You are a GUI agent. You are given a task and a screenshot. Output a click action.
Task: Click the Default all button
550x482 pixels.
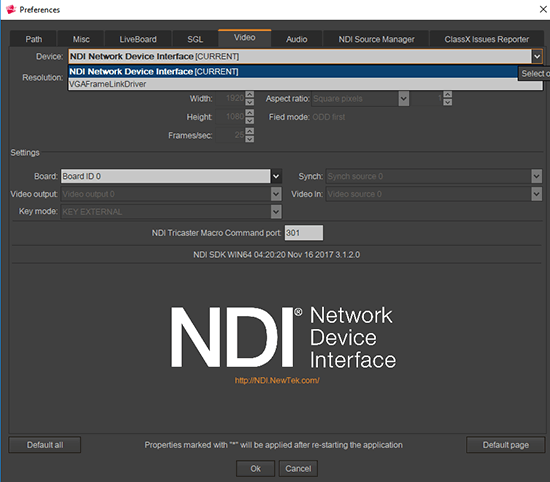coord(45,445)
